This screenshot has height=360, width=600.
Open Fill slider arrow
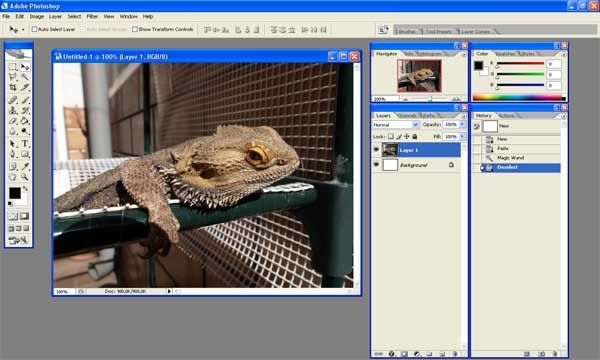pyautogui.click(x=462, y=136)
